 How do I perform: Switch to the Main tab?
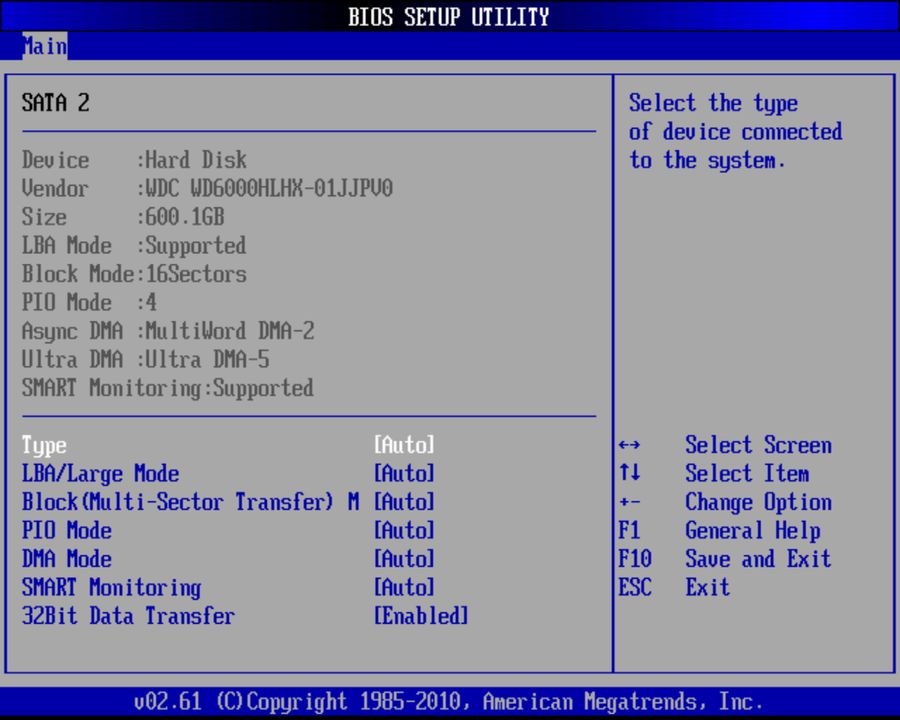tap(44, 46)
